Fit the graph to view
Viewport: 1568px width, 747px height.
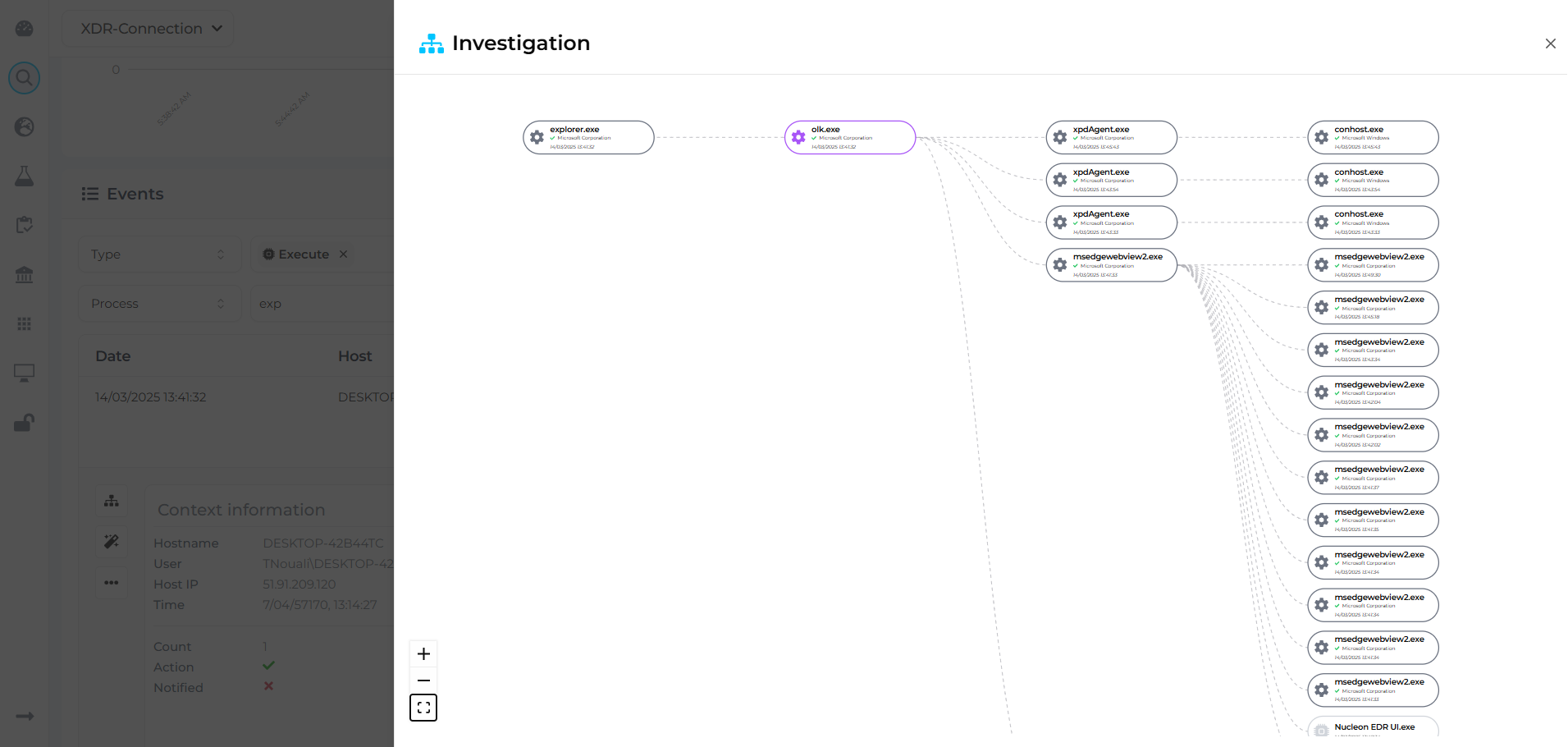point(423,708)
